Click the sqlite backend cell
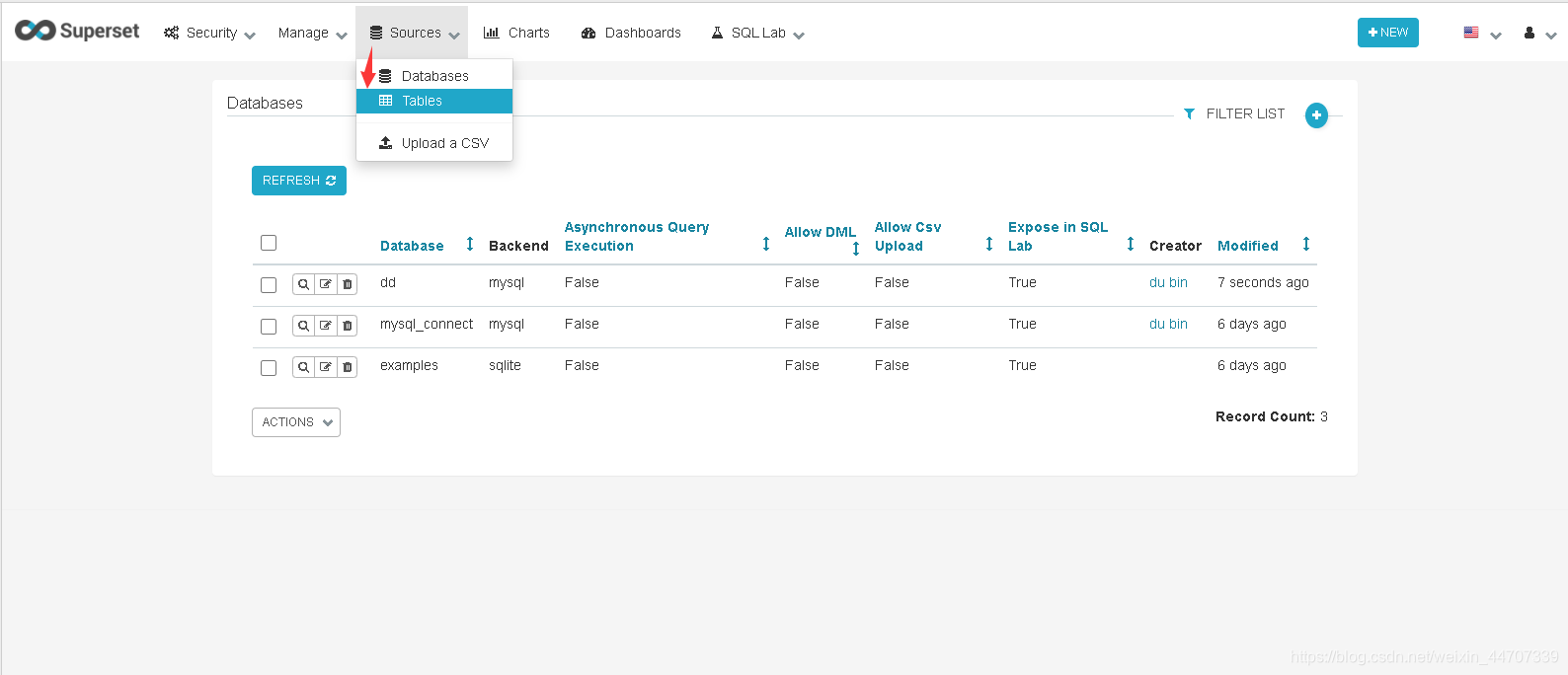This screenshot has height=675, width=1568. (x=505, y=365)
